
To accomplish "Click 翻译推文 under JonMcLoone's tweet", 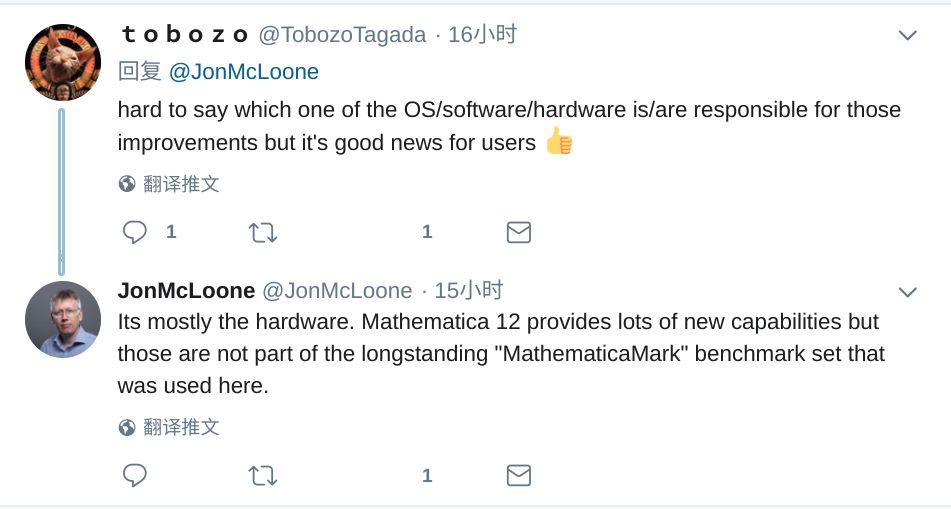I will [x=181, y=428].
